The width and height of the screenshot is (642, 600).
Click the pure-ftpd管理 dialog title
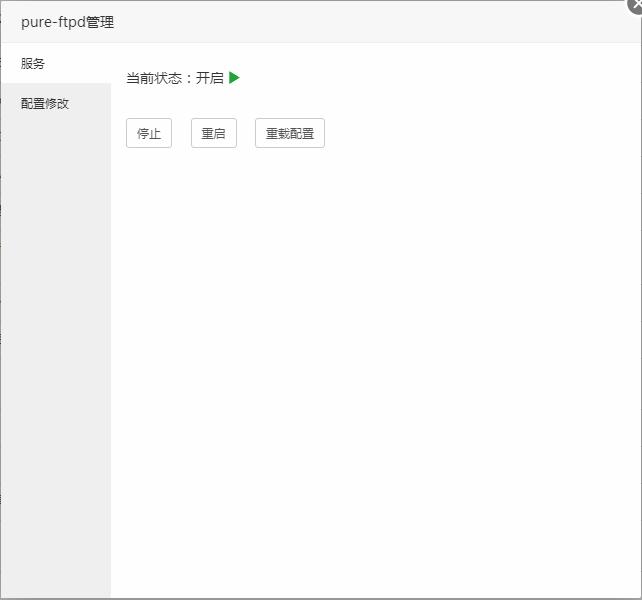67,22
